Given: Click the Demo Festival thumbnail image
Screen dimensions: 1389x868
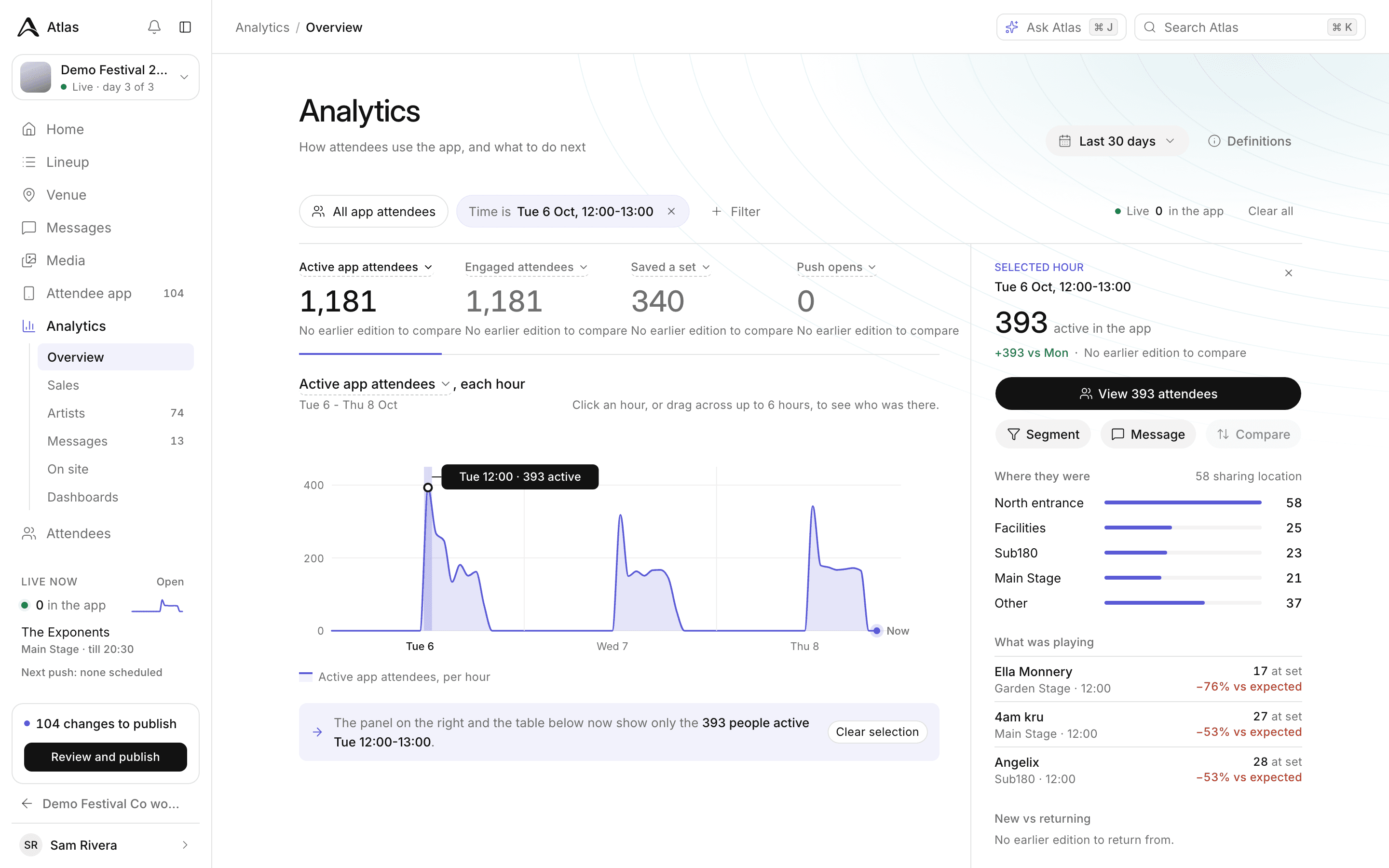Looking at the screenshot, I should click(x=36, y=77).
